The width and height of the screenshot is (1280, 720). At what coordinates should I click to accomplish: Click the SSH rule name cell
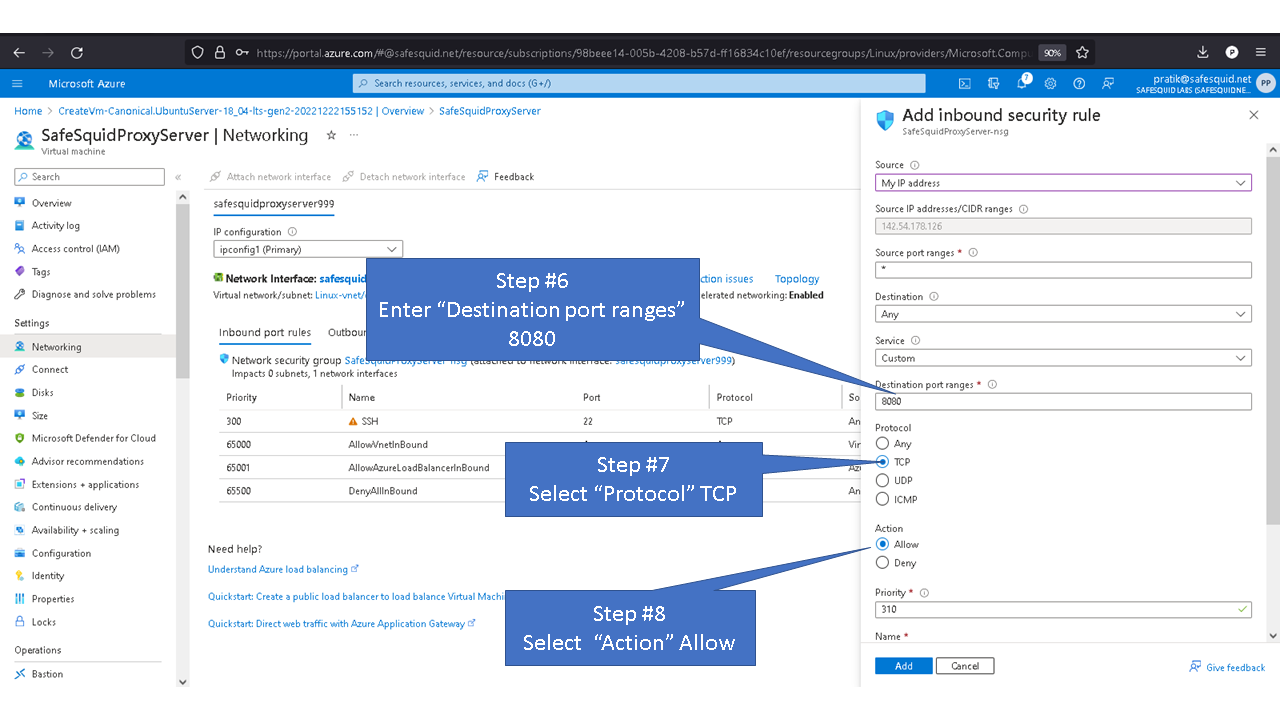(x=370, y=422)
